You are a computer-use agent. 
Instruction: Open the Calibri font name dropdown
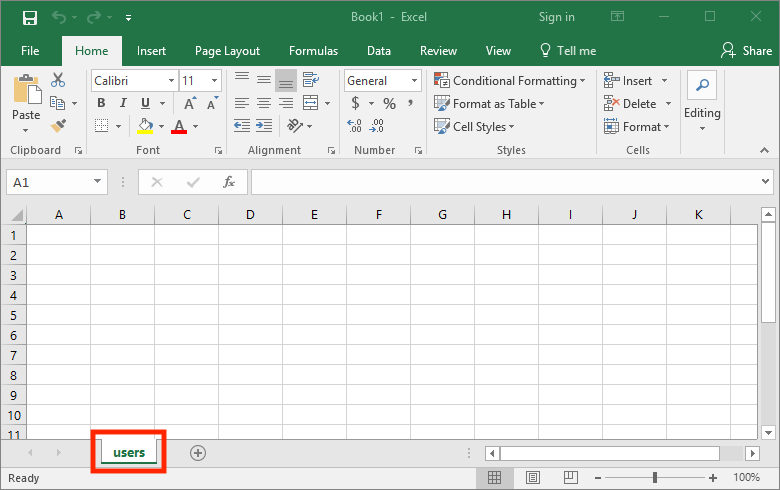[x=171, y=81]
